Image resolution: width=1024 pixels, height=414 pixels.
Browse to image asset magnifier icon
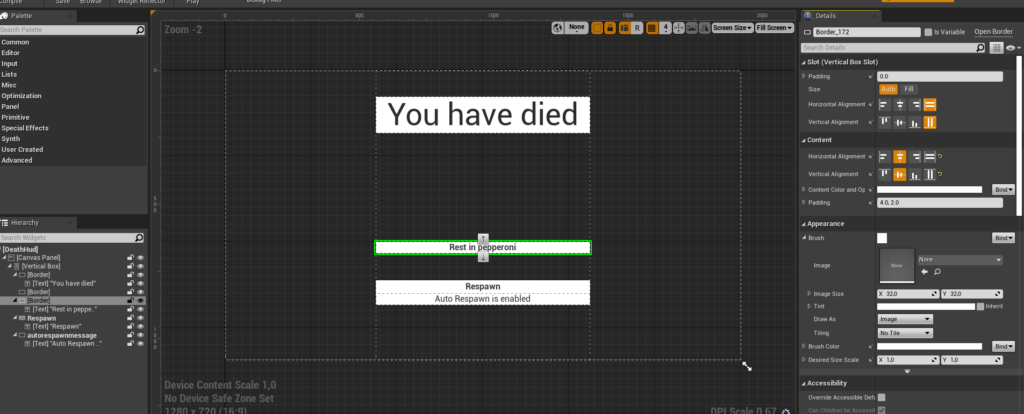tap(937, 271)
